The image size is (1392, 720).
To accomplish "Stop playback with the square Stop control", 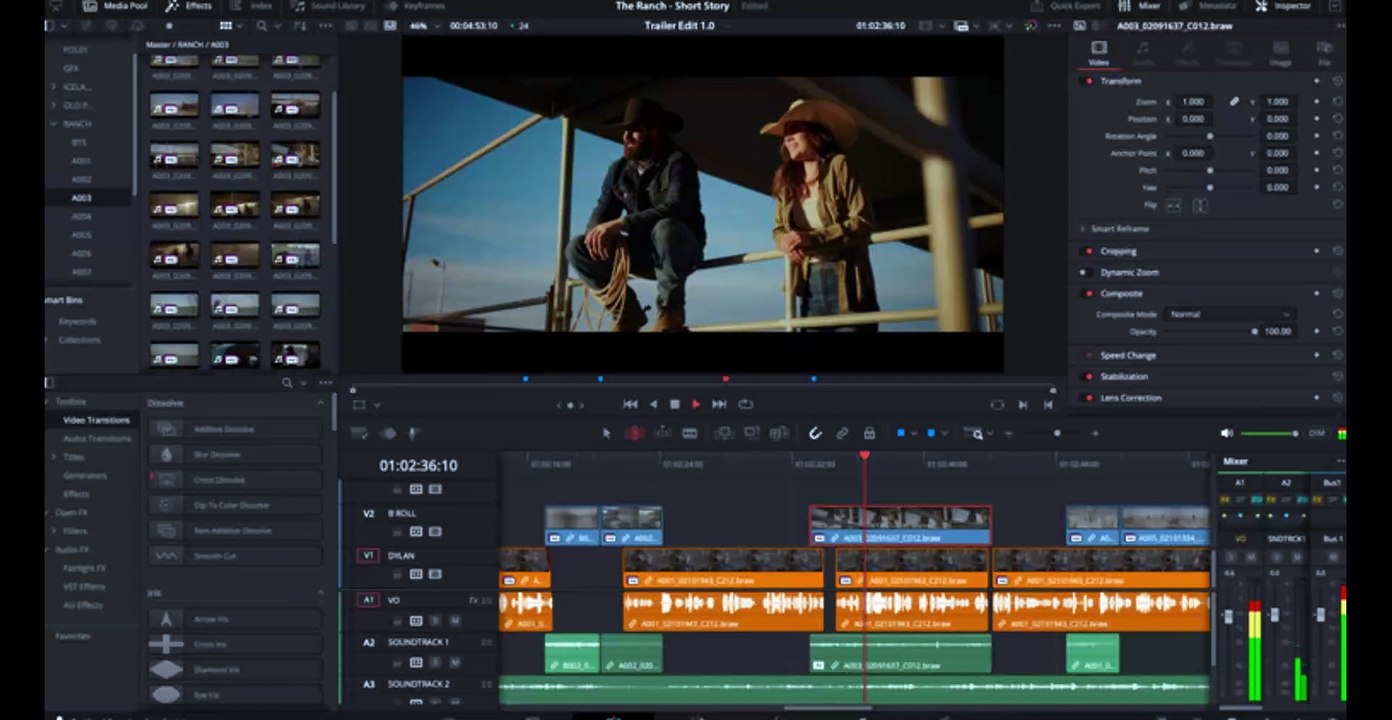I will click(x=675, y=404).
